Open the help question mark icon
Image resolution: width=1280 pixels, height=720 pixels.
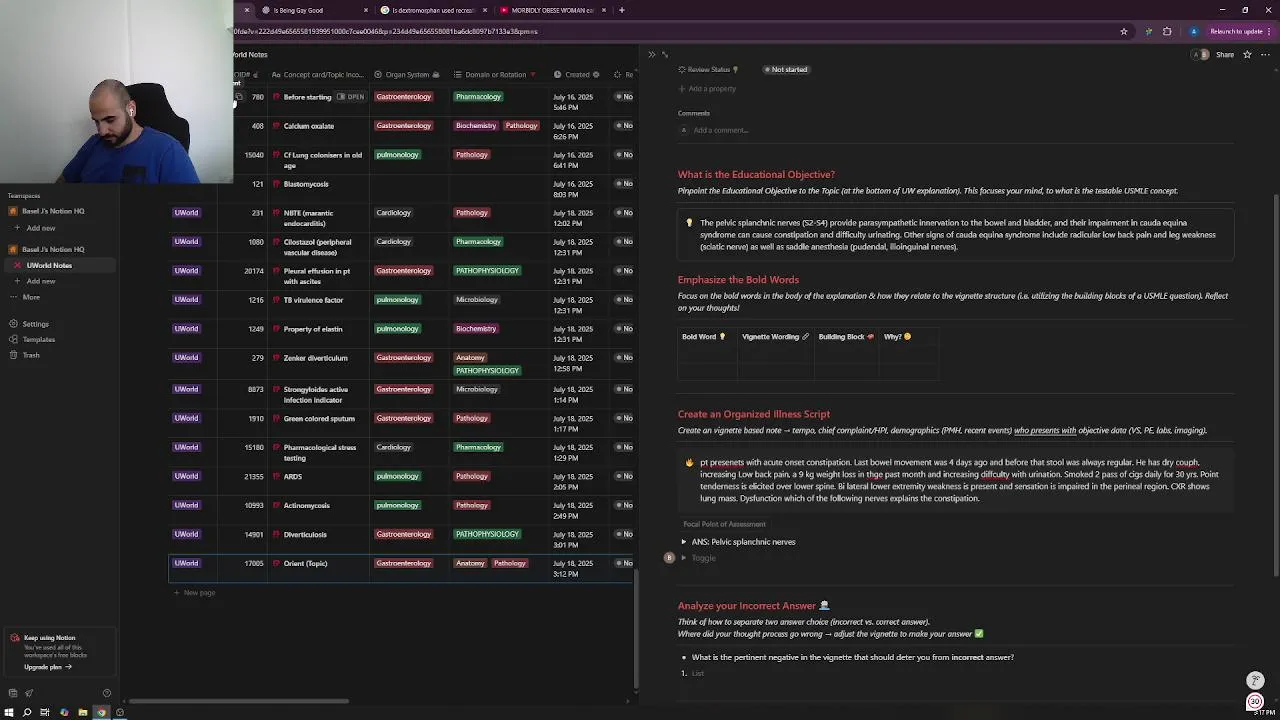tap(107, 693)
